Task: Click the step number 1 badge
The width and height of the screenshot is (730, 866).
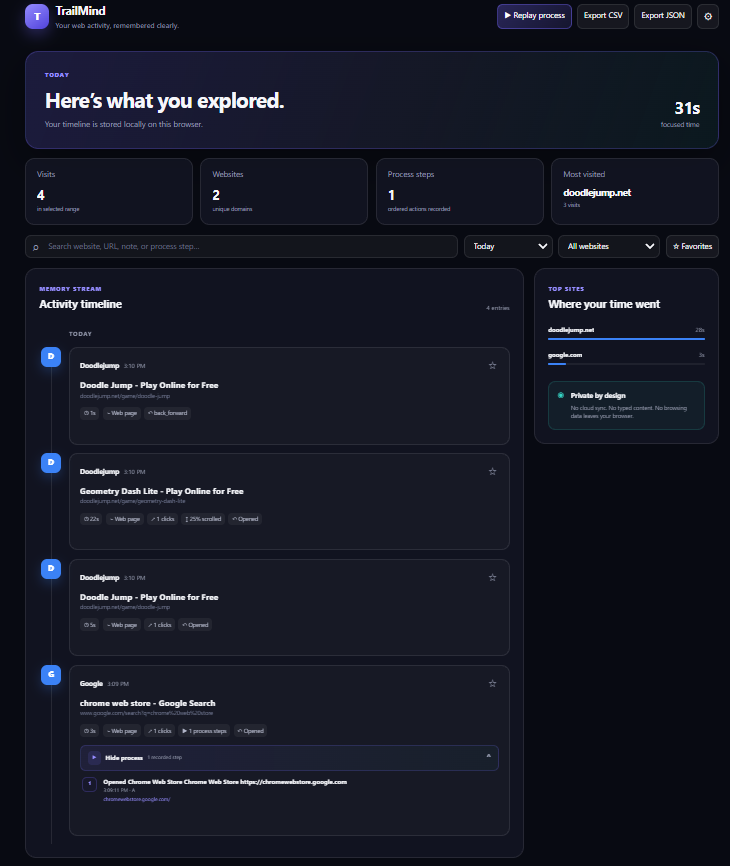Action: [x=89, y=784]
